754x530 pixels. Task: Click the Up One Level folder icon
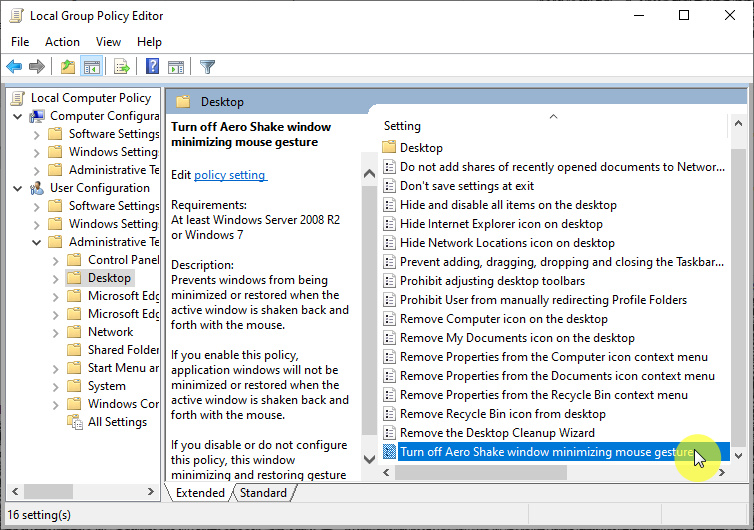67,67
